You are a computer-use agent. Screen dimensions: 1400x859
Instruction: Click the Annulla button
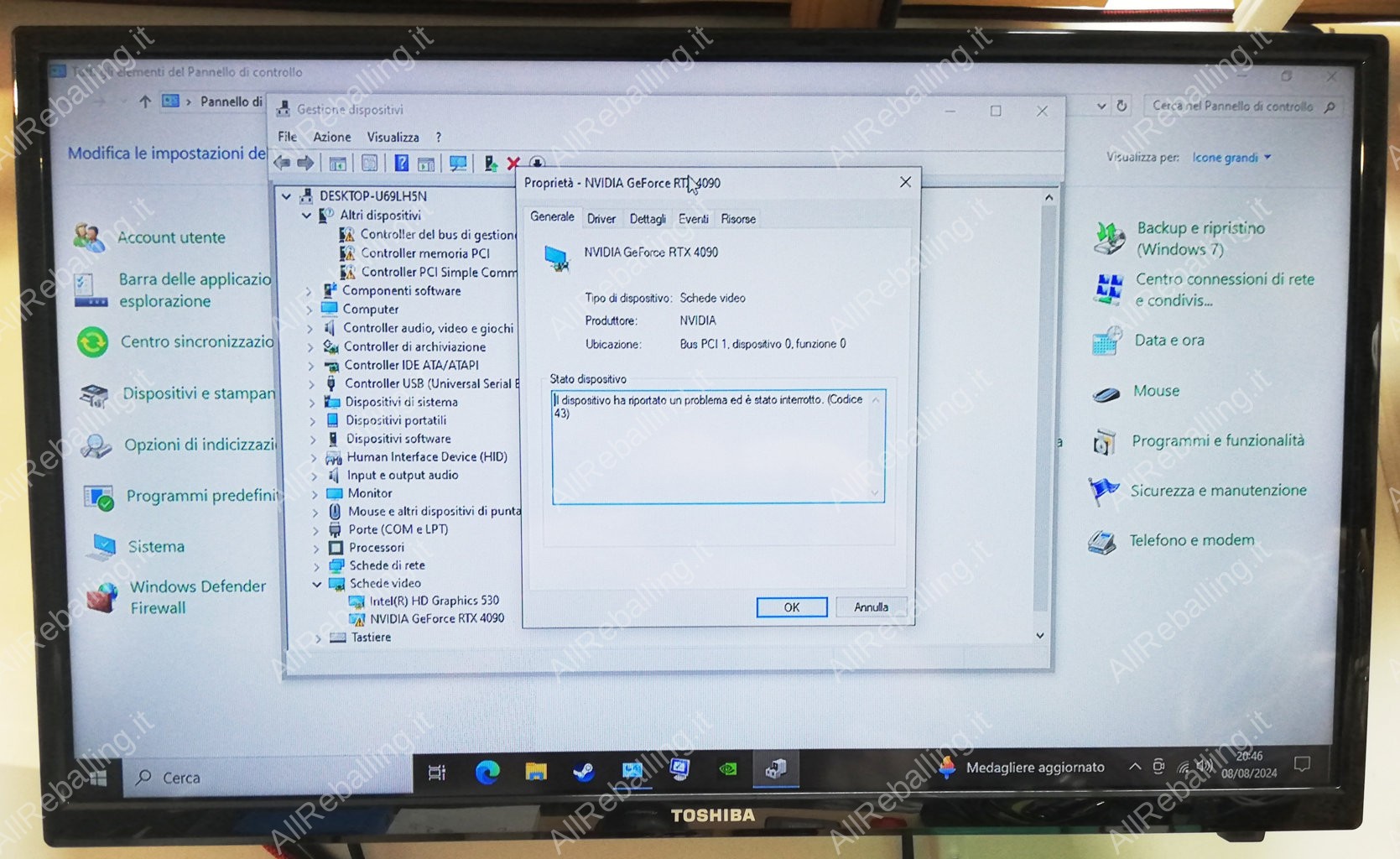871,607
